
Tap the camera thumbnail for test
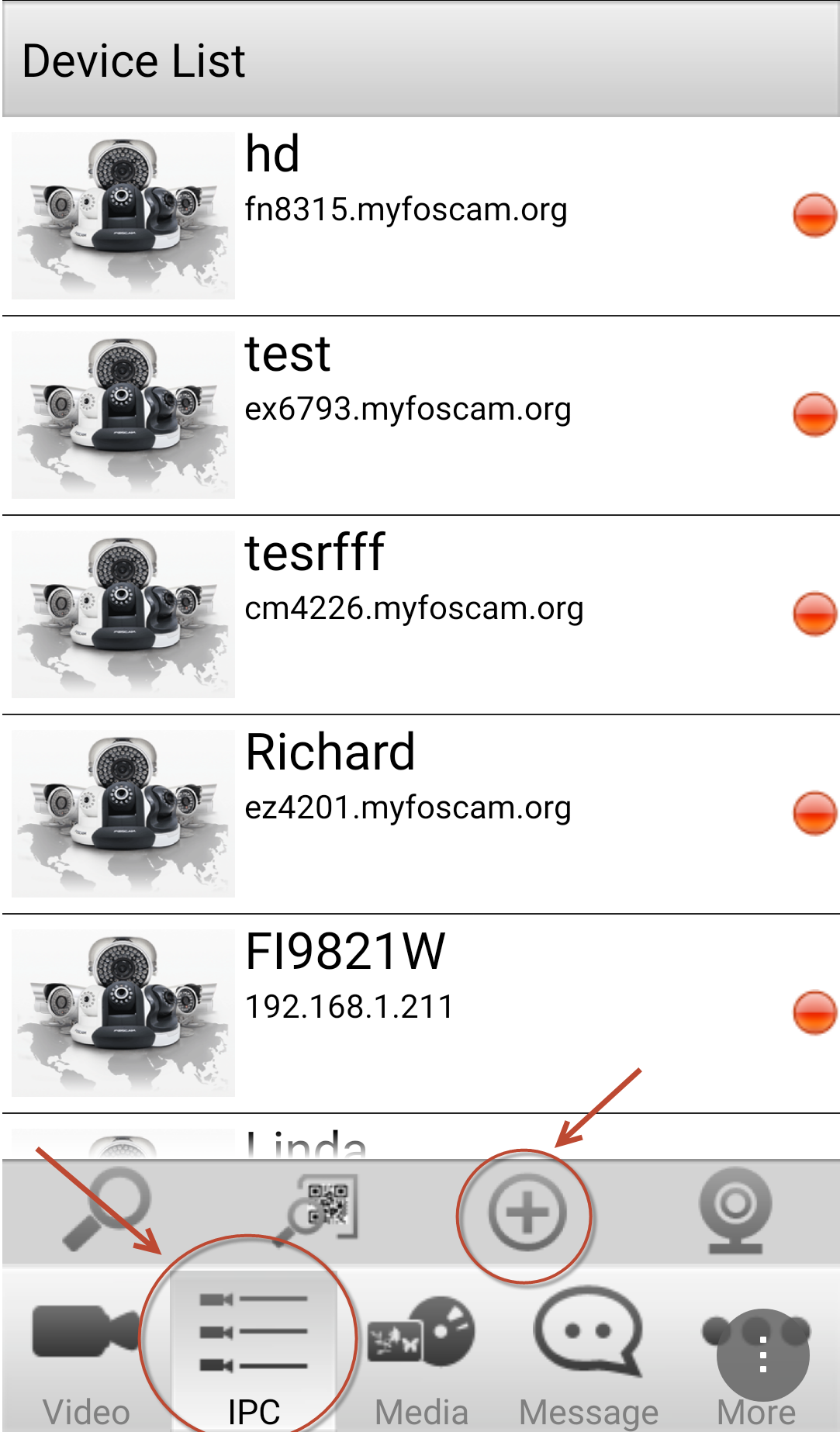click(123, 415)
